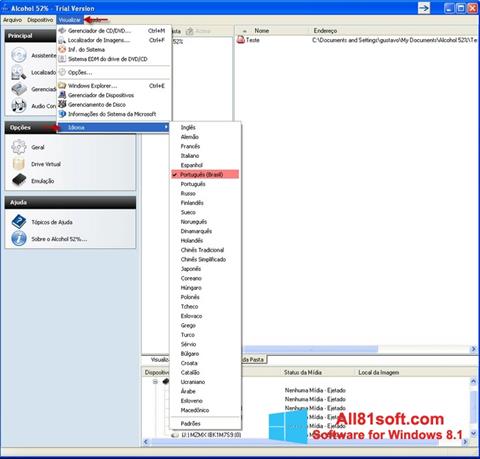Click the Microsoft system information icon
Viewport: 480px width, 459px height.
[x=62, y=114]
